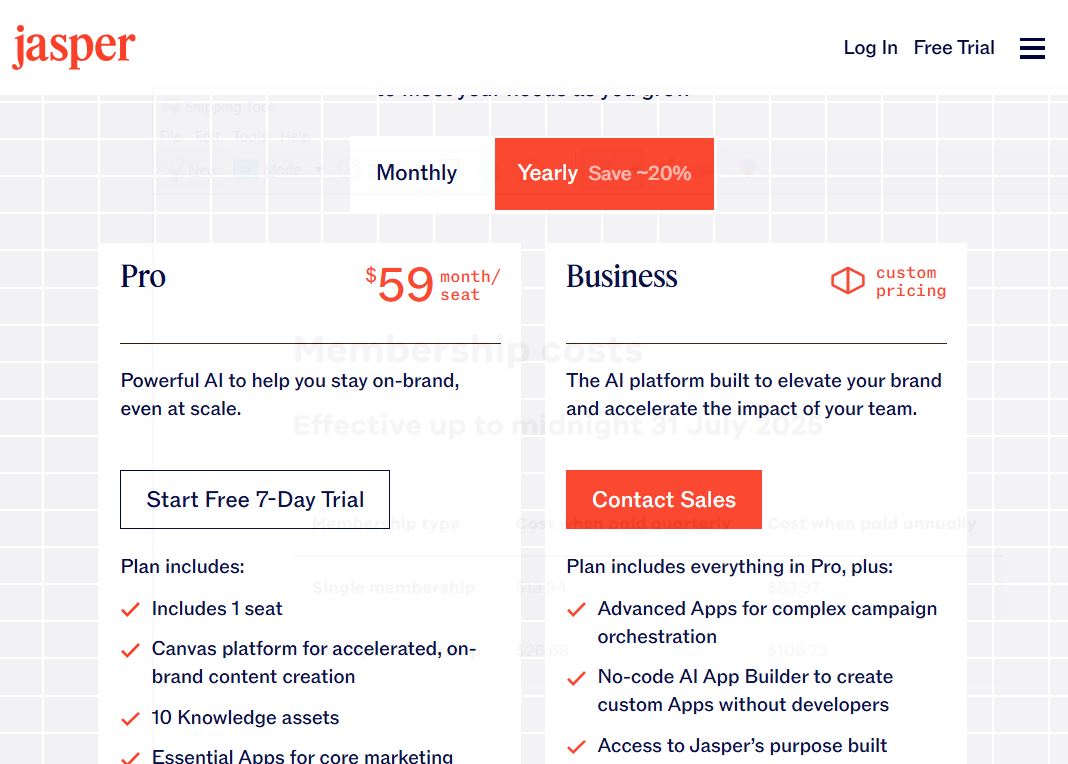1068x764 pixels.
Task: Switch billing to Yearly
Action: [548, 173]
